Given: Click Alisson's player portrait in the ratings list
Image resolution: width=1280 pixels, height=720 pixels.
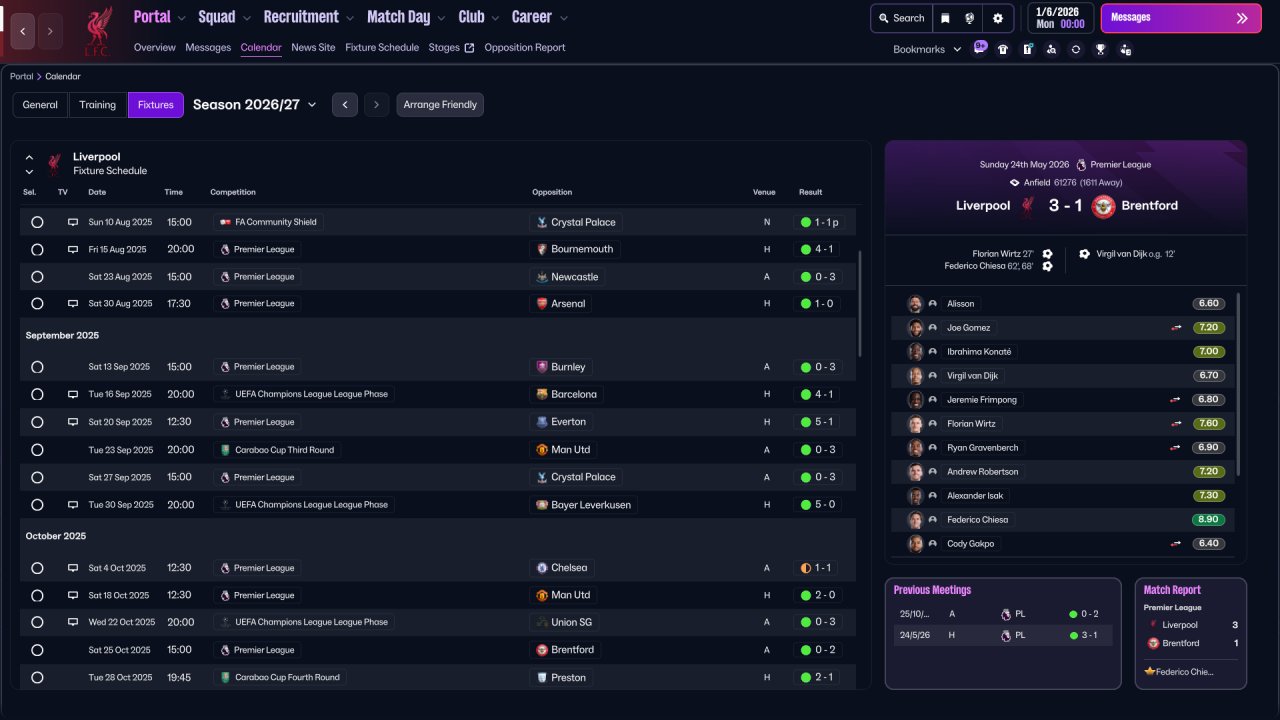Looking at the screenshot, I should [914, 303].
